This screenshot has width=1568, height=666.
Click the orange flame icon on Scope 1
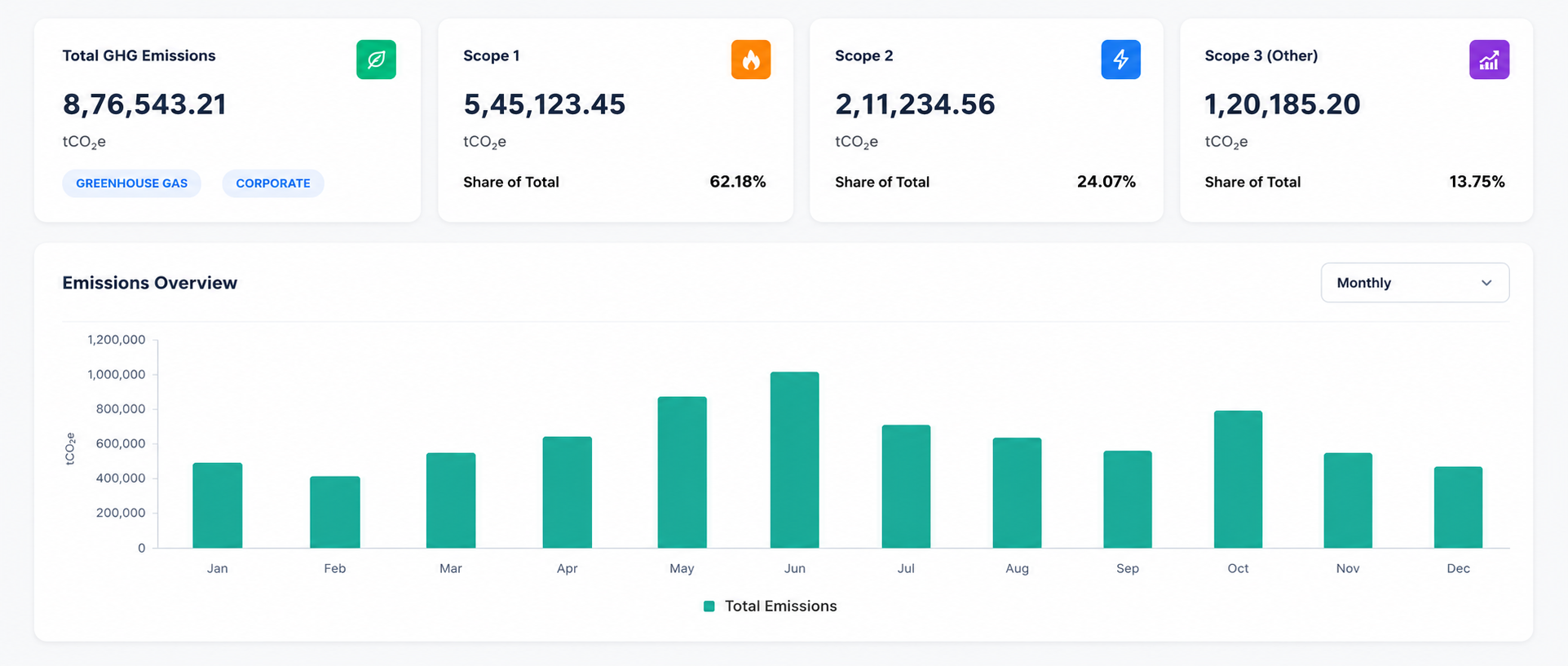coord(751,60)
